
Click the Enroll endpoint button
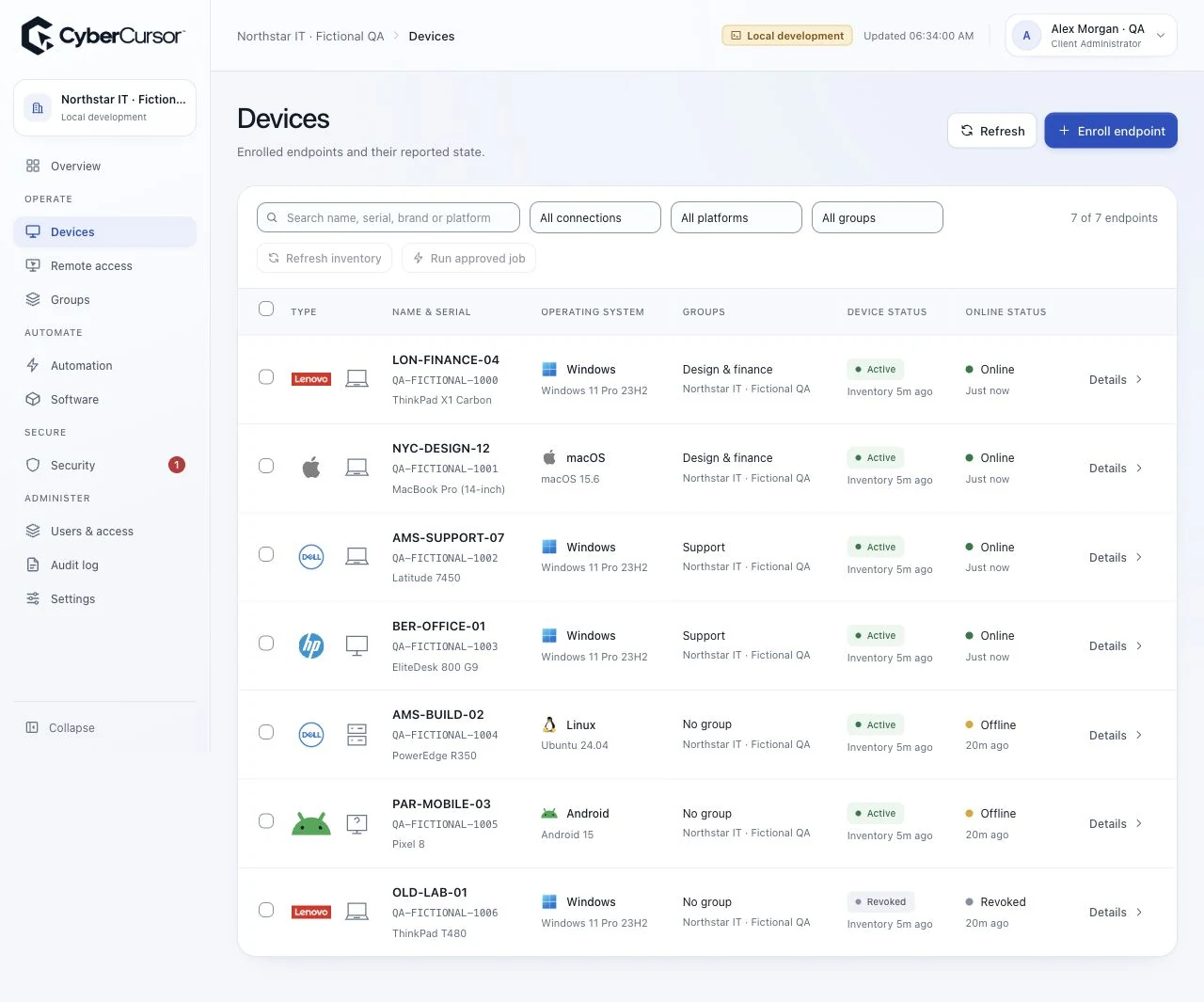click(1111, 131)
